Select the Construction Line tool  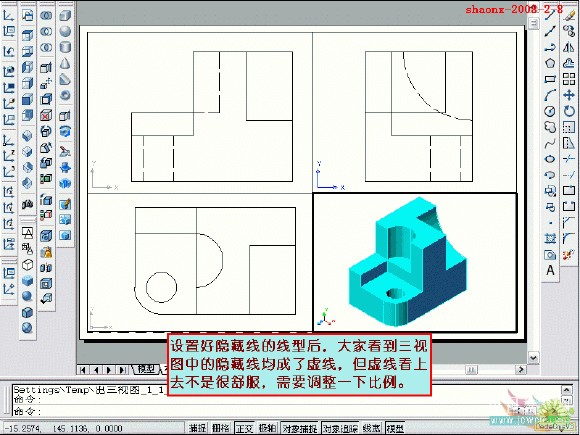[550, 31]
